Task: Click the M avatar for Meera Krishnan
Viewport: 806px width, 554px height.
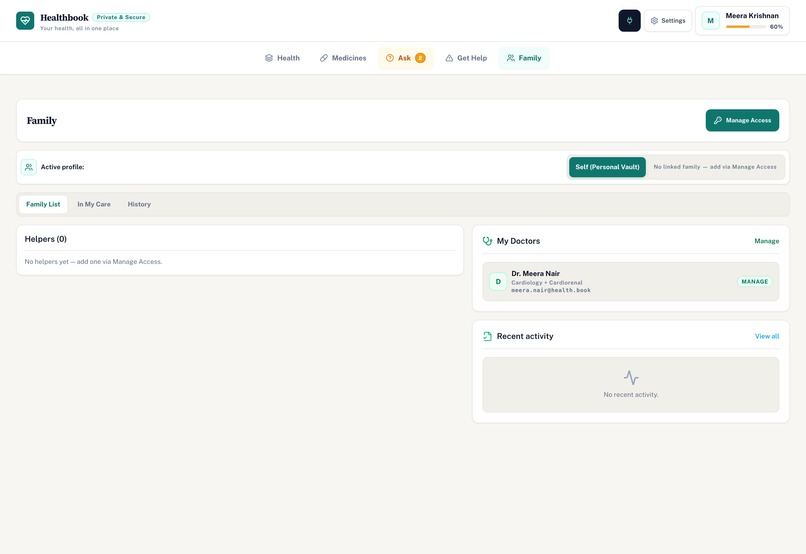Action: click(x=710, y=21)
